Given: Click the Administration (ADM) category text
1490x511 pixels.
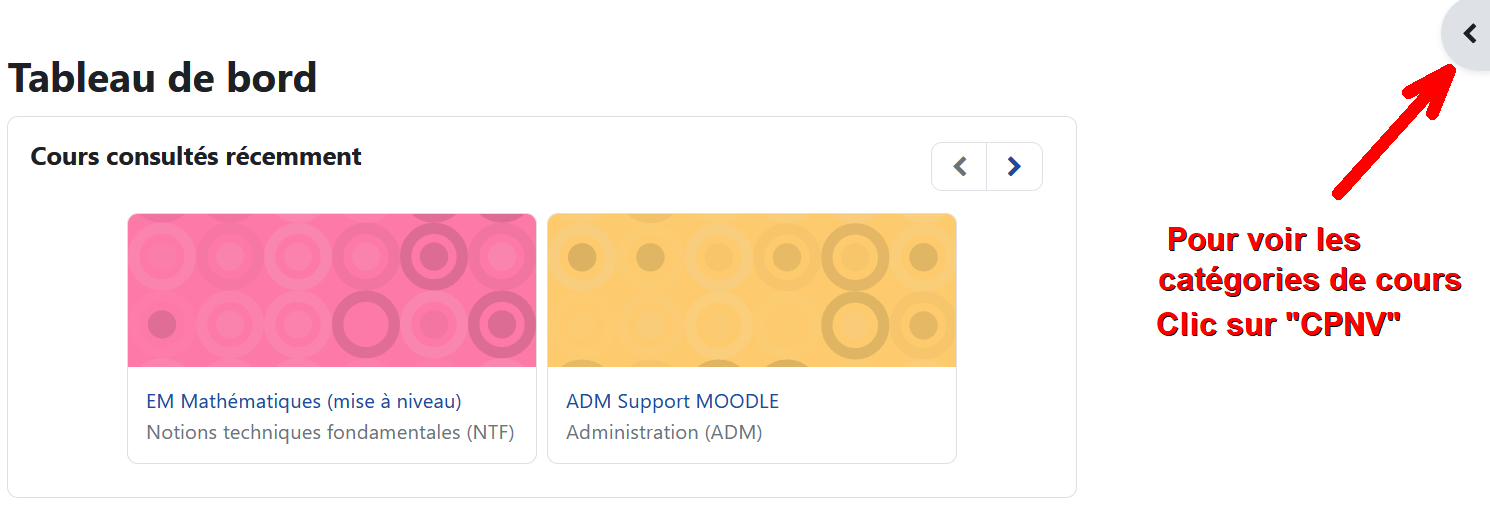Looking at the screenshot, I should 664,432.
